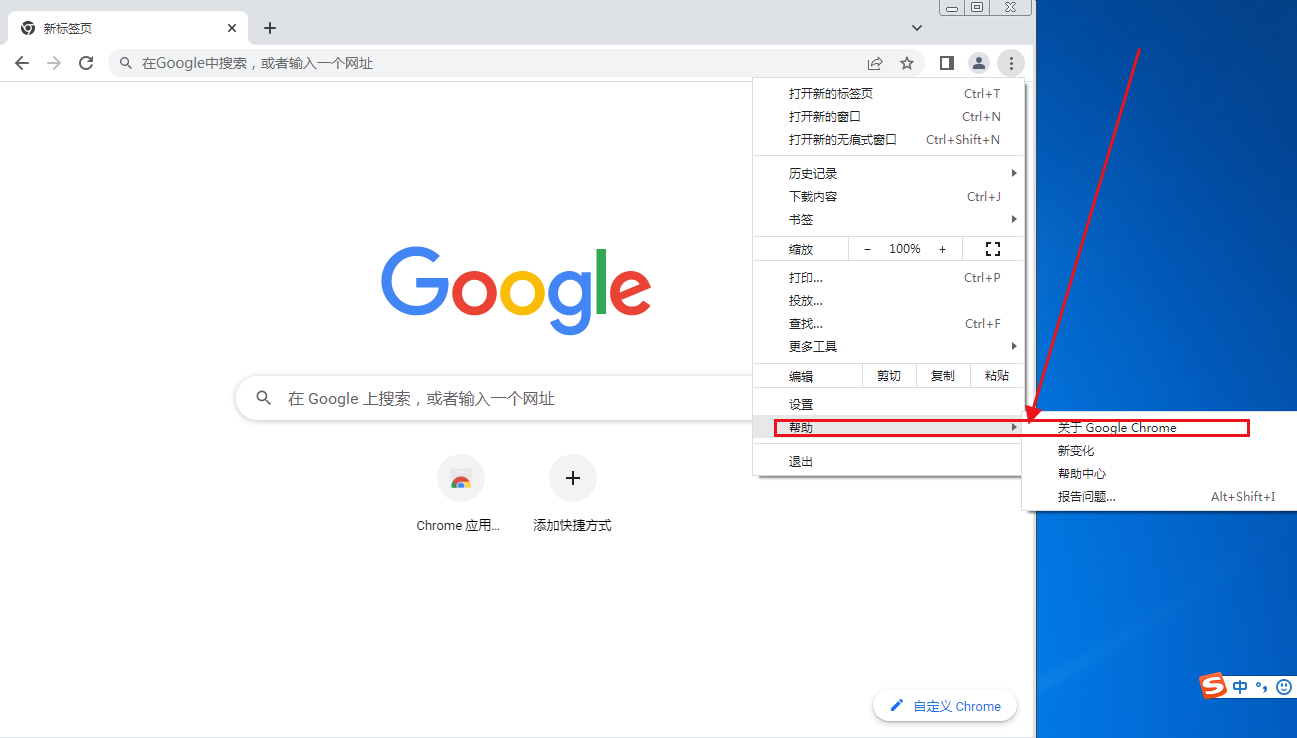Select 新变化 in the help submenu
The image size is (1297, 738).
1159,450
